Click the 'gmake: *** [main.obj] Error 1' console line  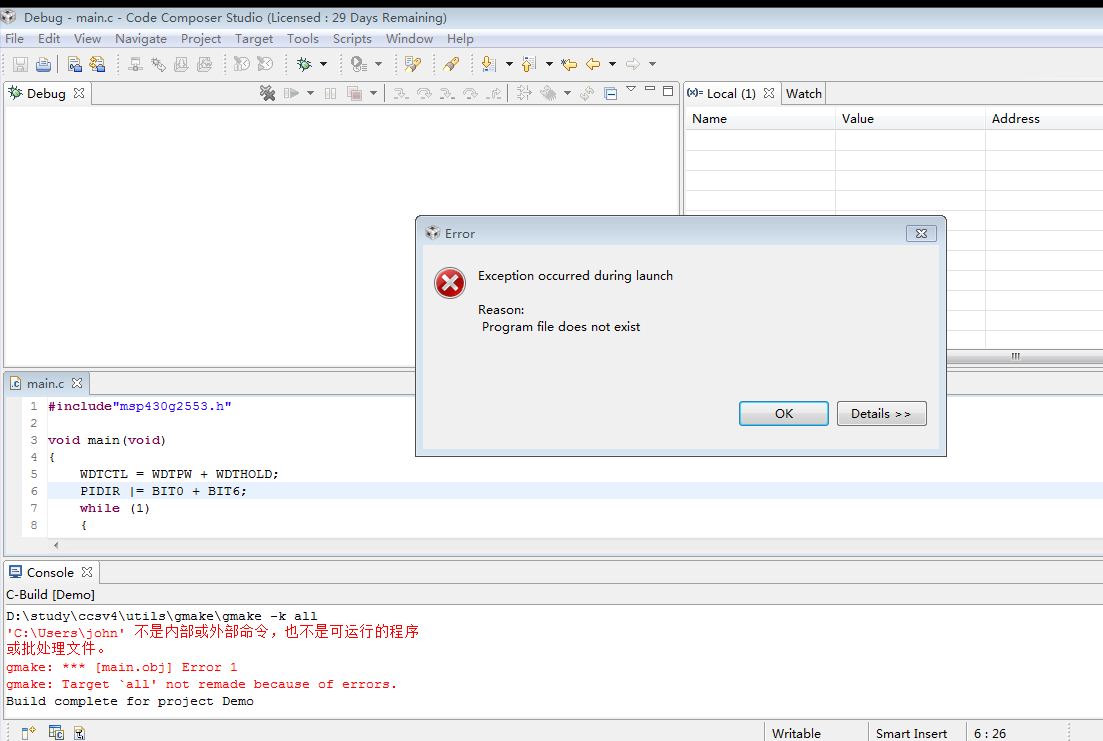pyautogui.click(x=122, y=667)
